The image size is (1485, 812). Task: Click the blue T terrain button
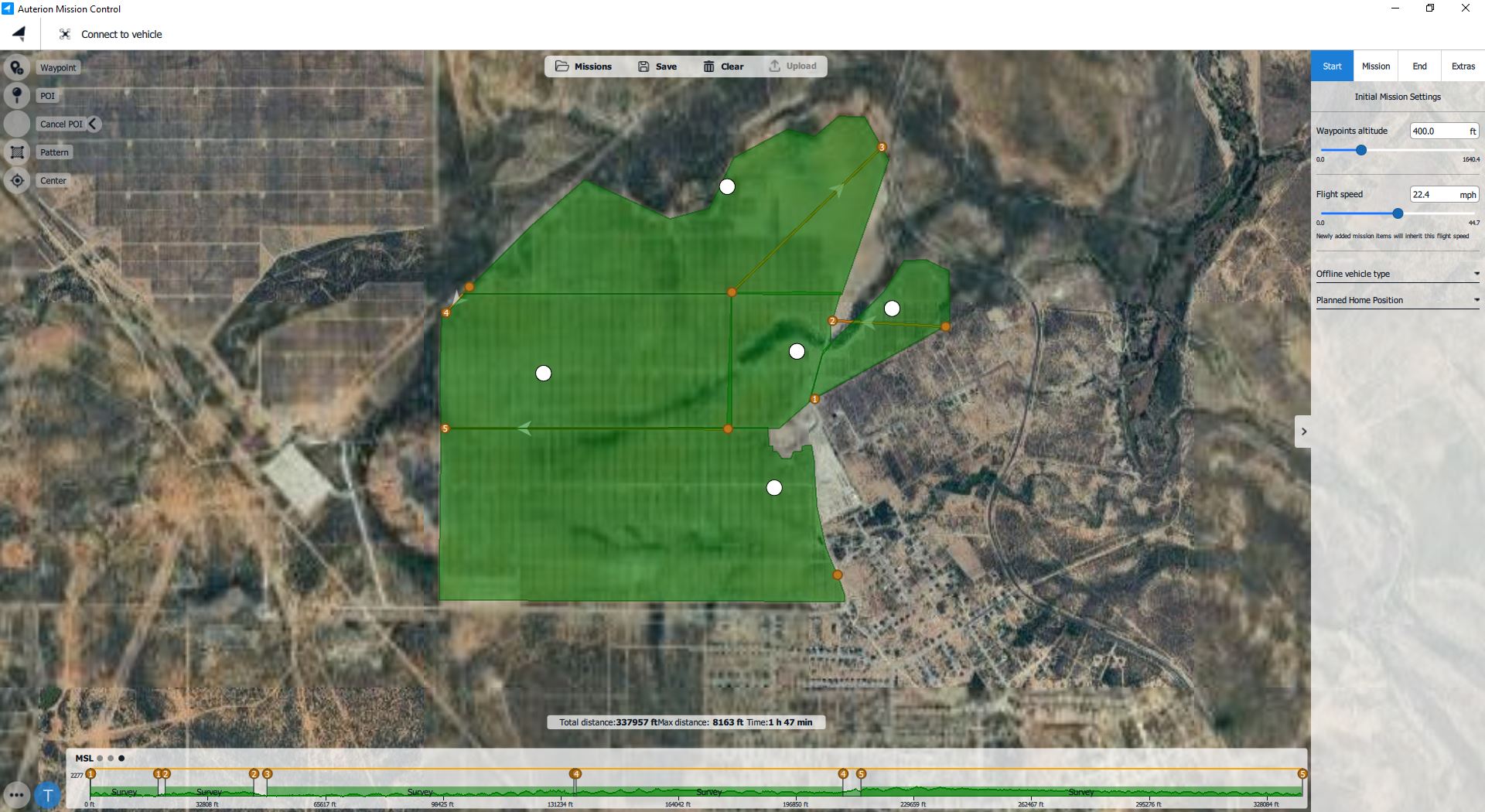(48, 794)
